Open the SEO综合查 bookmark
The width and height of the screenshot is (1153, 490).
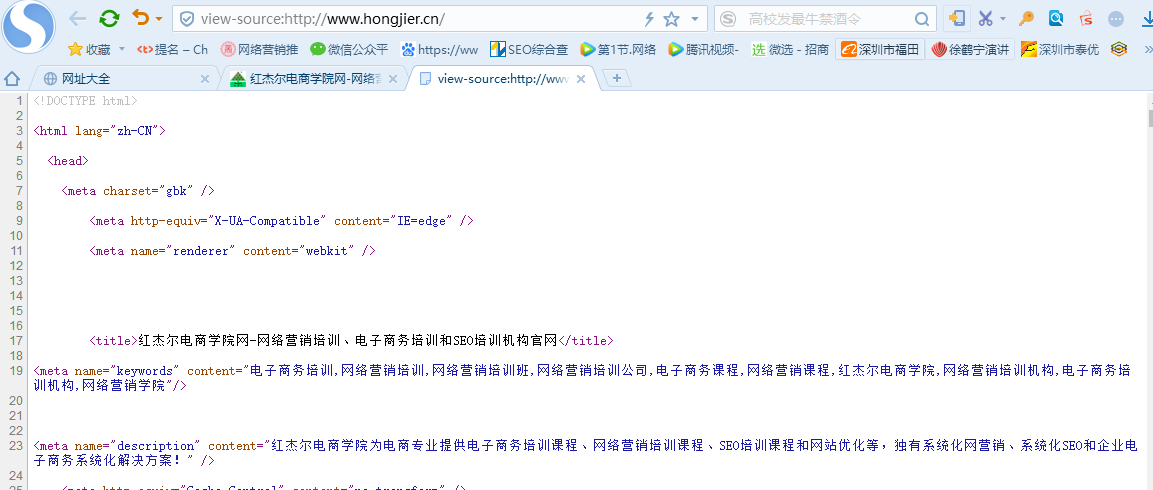(x=529, y=49)
